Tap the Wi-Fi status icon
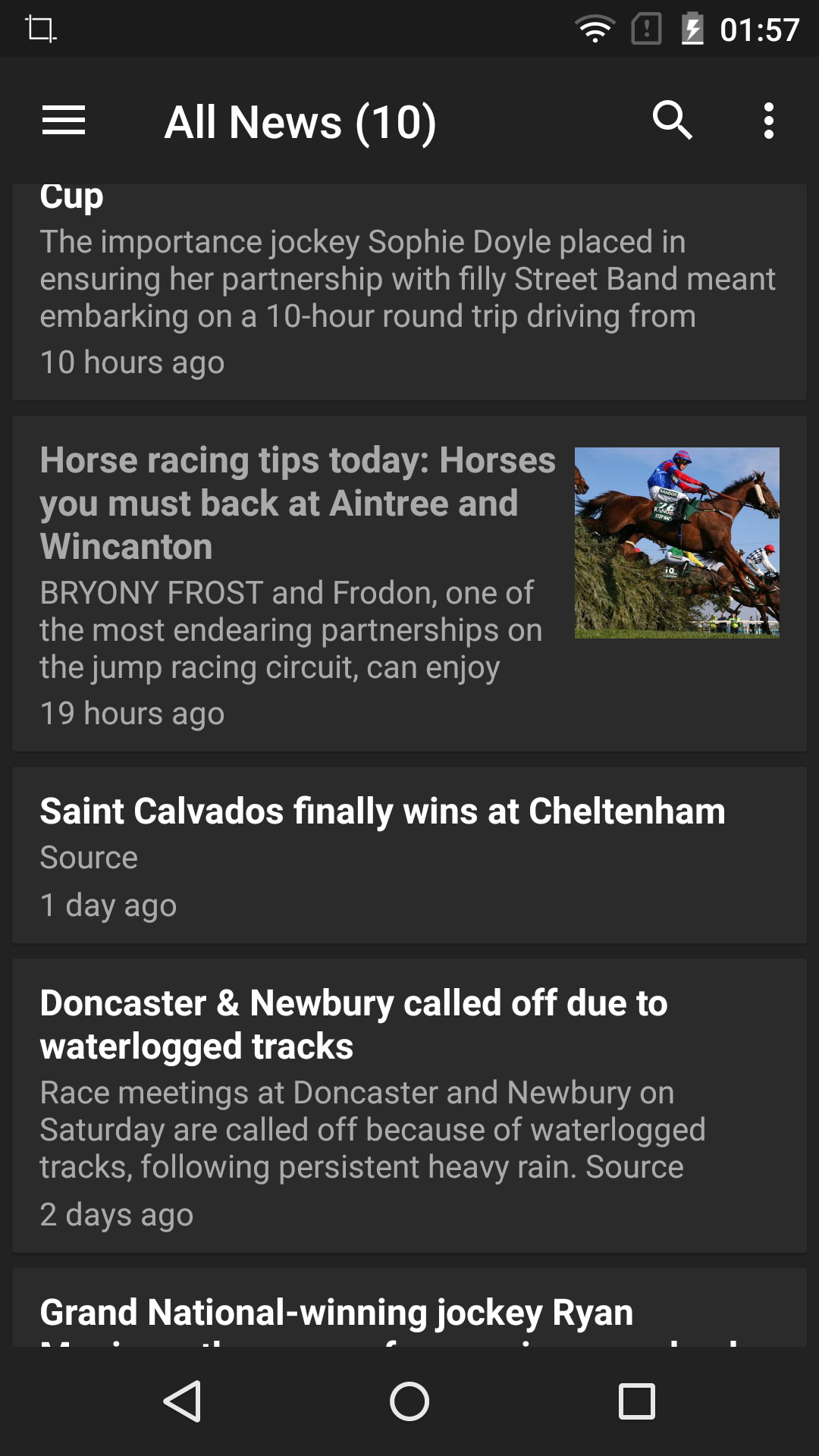 [x=595, y=30]
